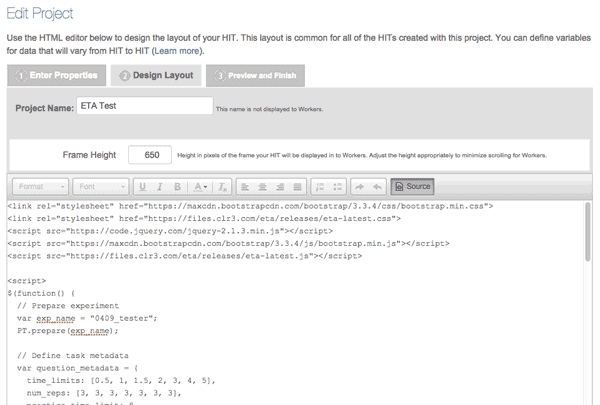Screen dimensions: 600x405
Task: Click the undo arrow icon
Action: click(x=377, y=187)
